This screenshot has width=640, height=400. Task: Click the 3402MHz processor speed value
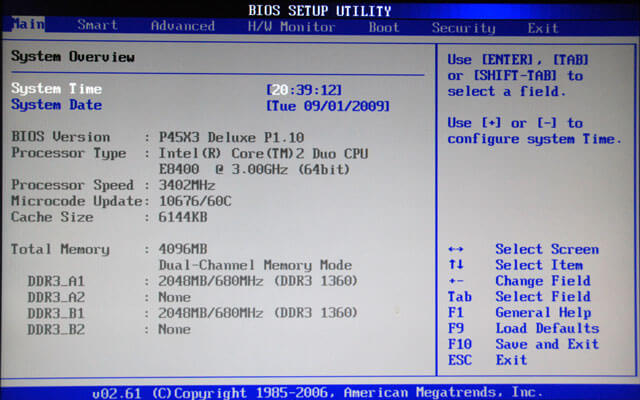pos(187,185)
